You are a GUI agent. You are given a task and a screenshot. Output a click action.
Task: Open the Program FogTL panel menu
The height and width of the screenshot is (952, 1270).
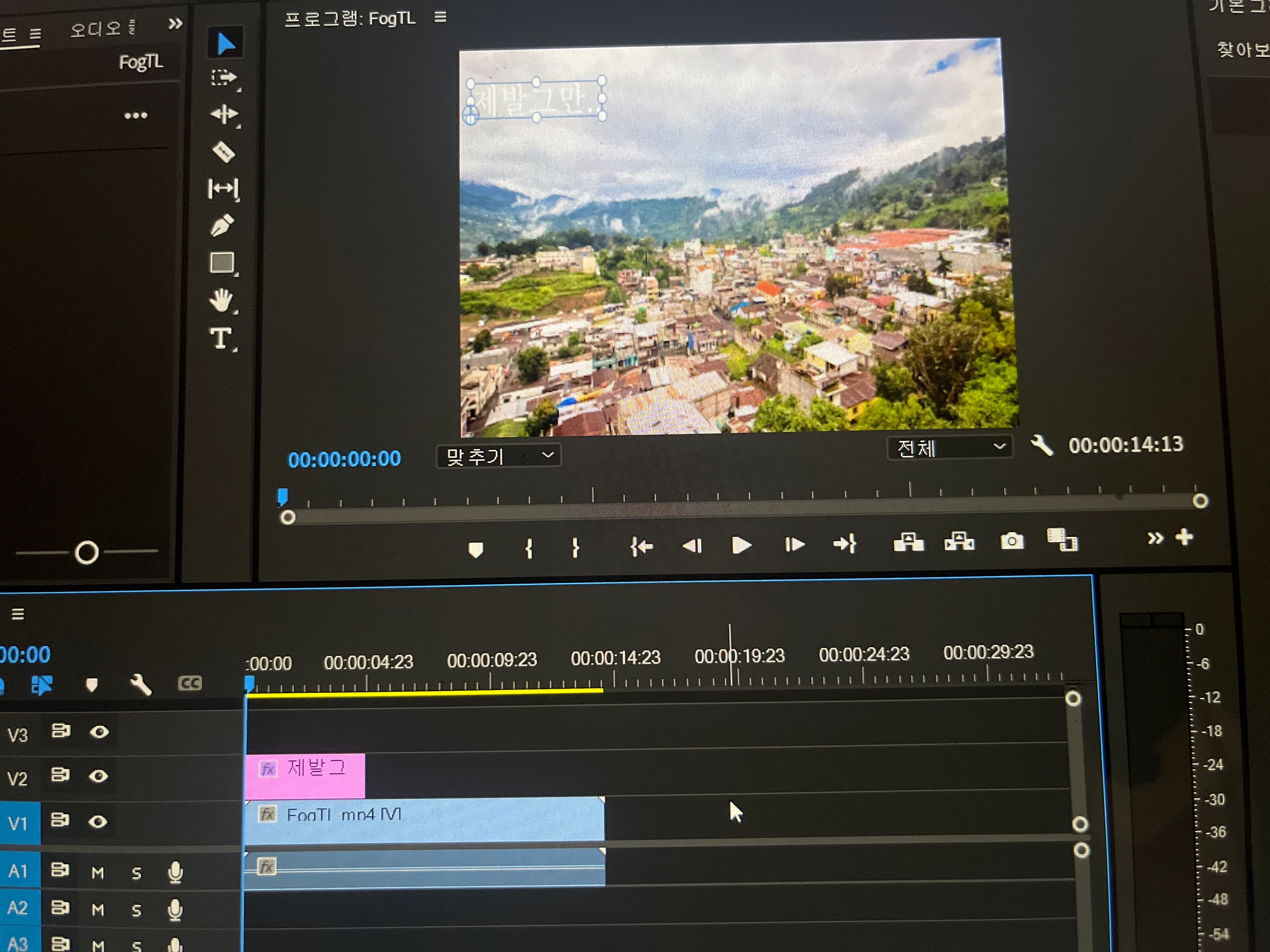(440, 17)
